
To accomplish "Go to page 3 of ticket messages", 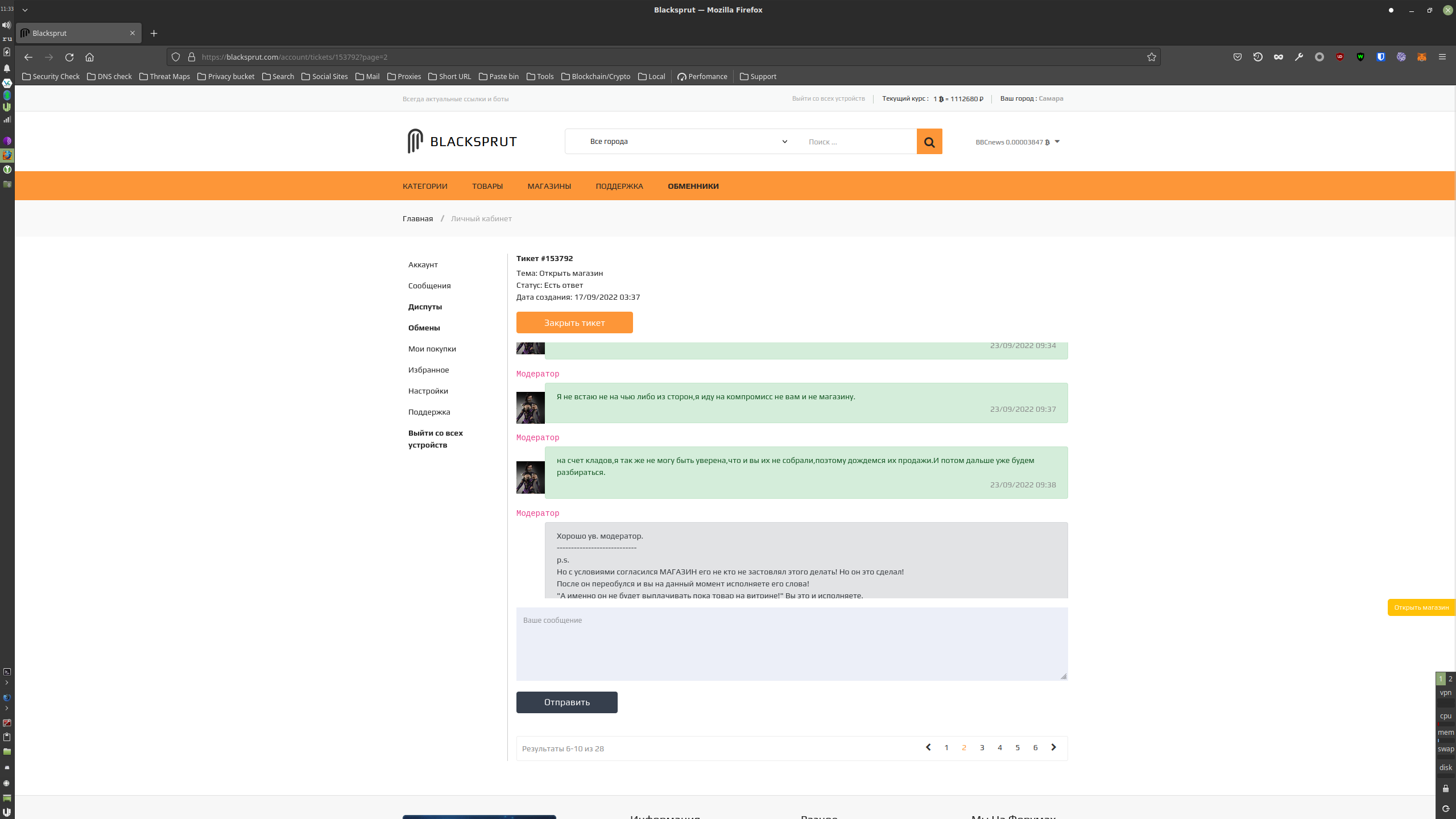I will (x=982, y=747).
